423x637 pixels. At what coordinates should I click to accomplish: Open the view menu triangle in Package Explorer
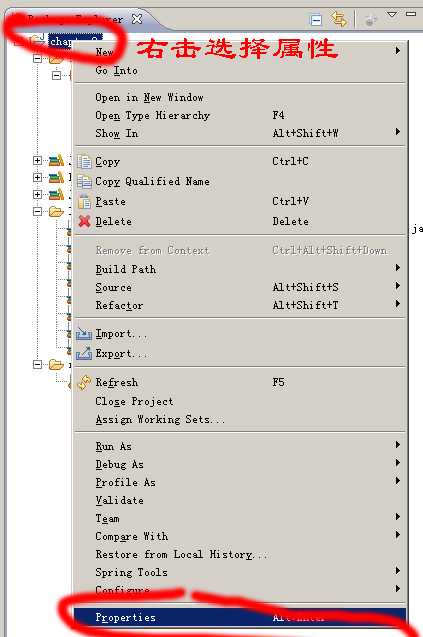tap(392, 15)
